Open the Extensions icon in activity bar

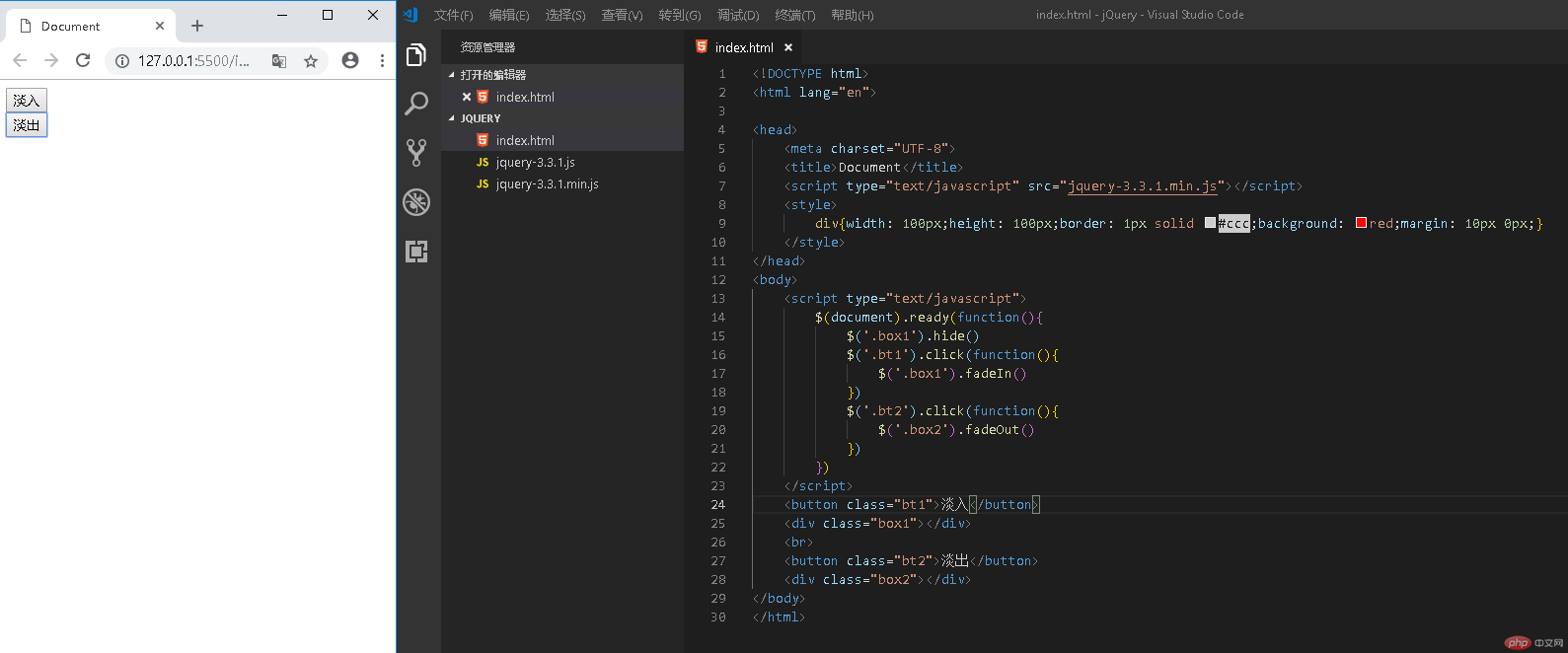pos(416,252)
